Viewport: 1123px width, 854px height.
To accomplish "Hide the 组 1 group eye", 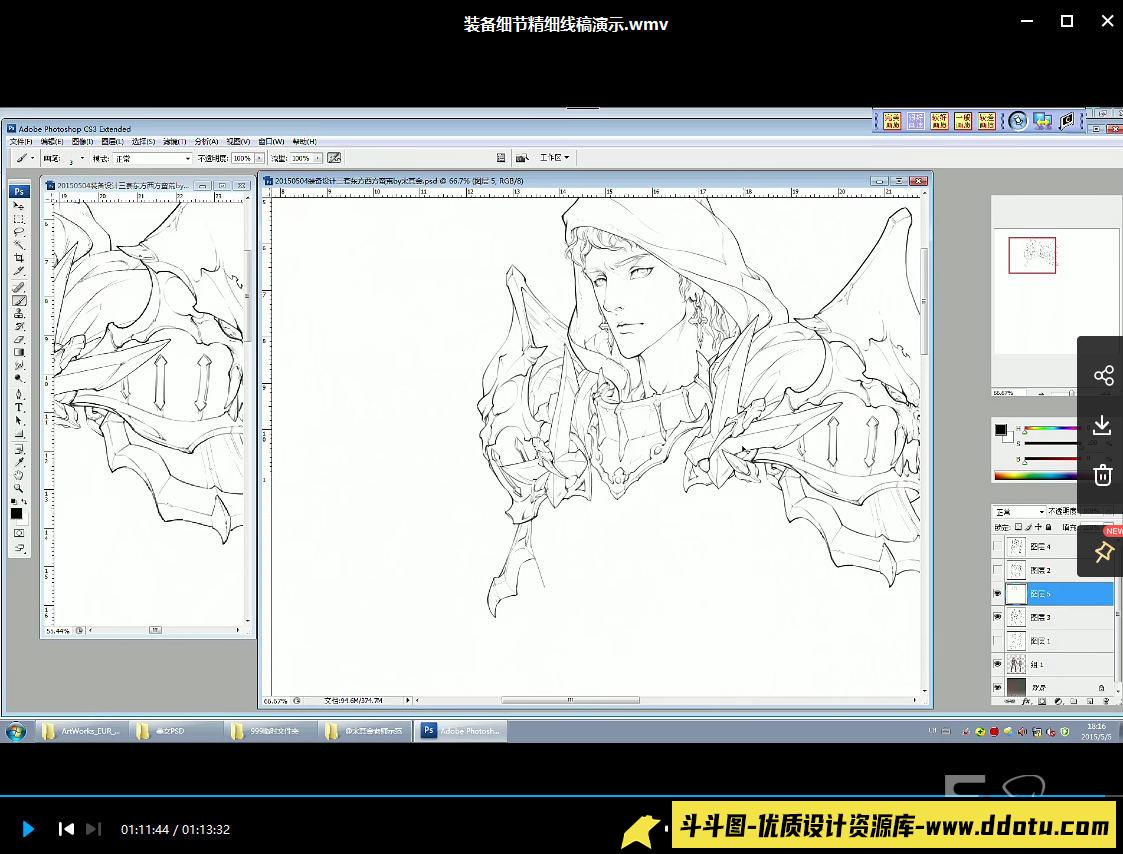I will (998, 664).
